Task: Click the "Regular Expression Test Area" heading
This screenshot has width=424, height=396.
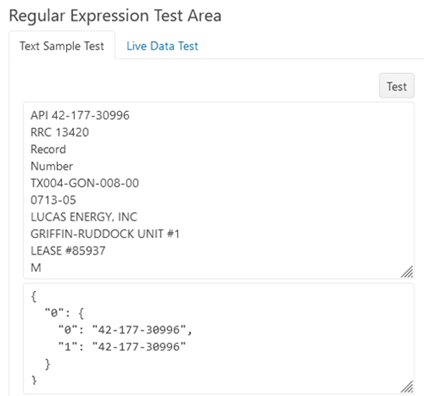Action: (x=115, y=16)
